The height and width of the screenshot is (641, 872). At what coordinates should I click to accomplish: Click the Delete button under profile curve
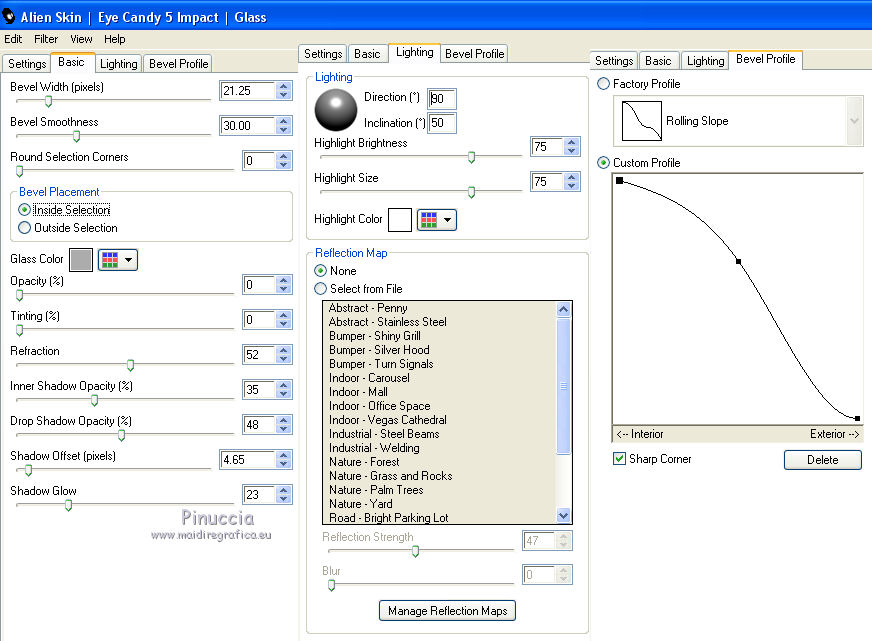(x=823, y=460)
